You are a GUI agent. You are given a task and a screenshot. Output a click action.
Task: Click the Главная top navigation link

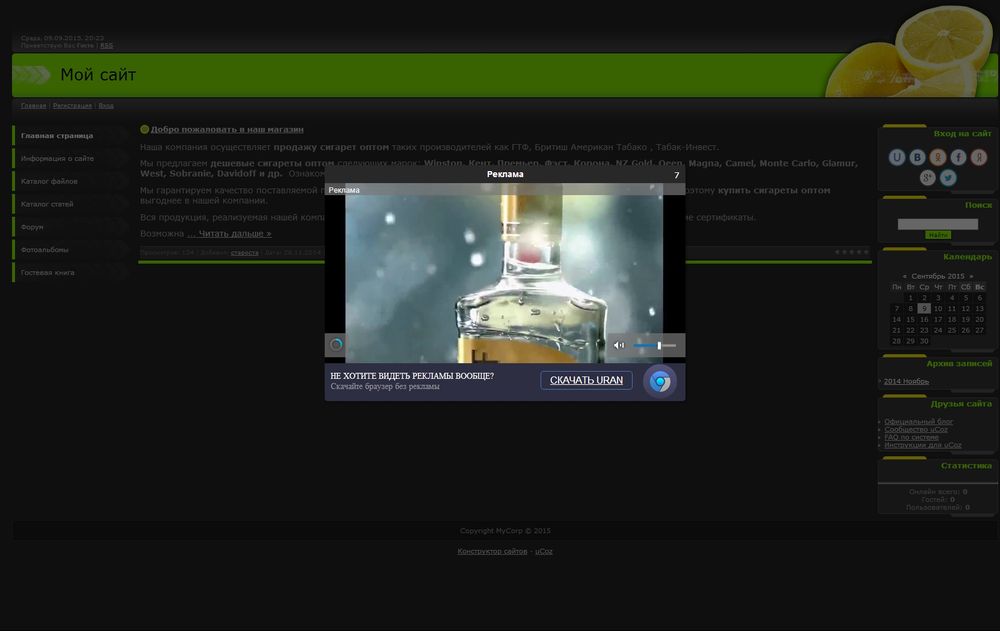click(33, 106)
